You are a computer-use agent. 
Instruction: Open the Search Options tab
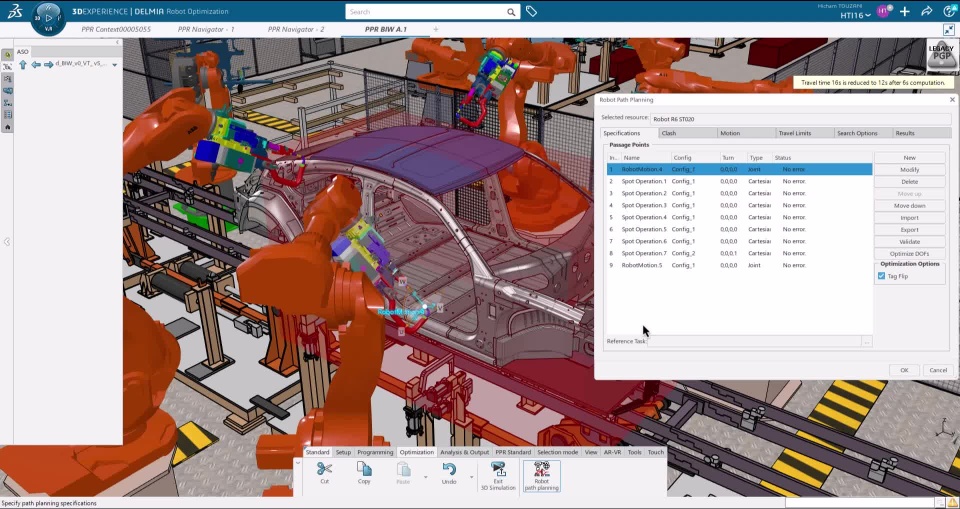tap(863, 133)
